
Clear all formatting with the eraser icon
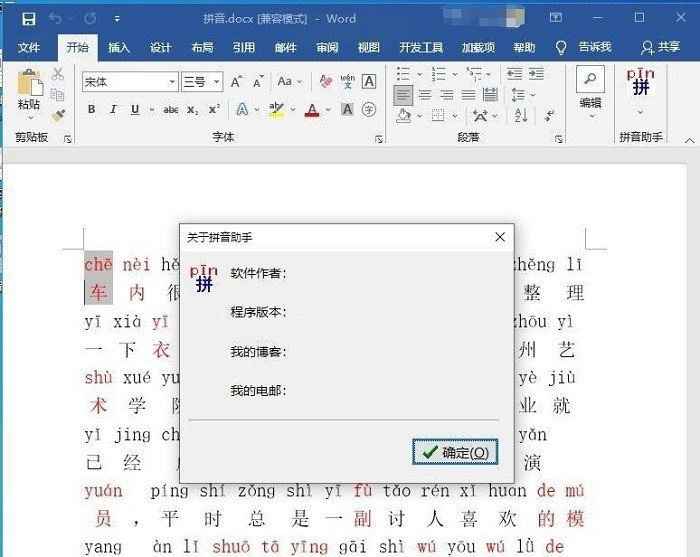[x=326, y=82]
